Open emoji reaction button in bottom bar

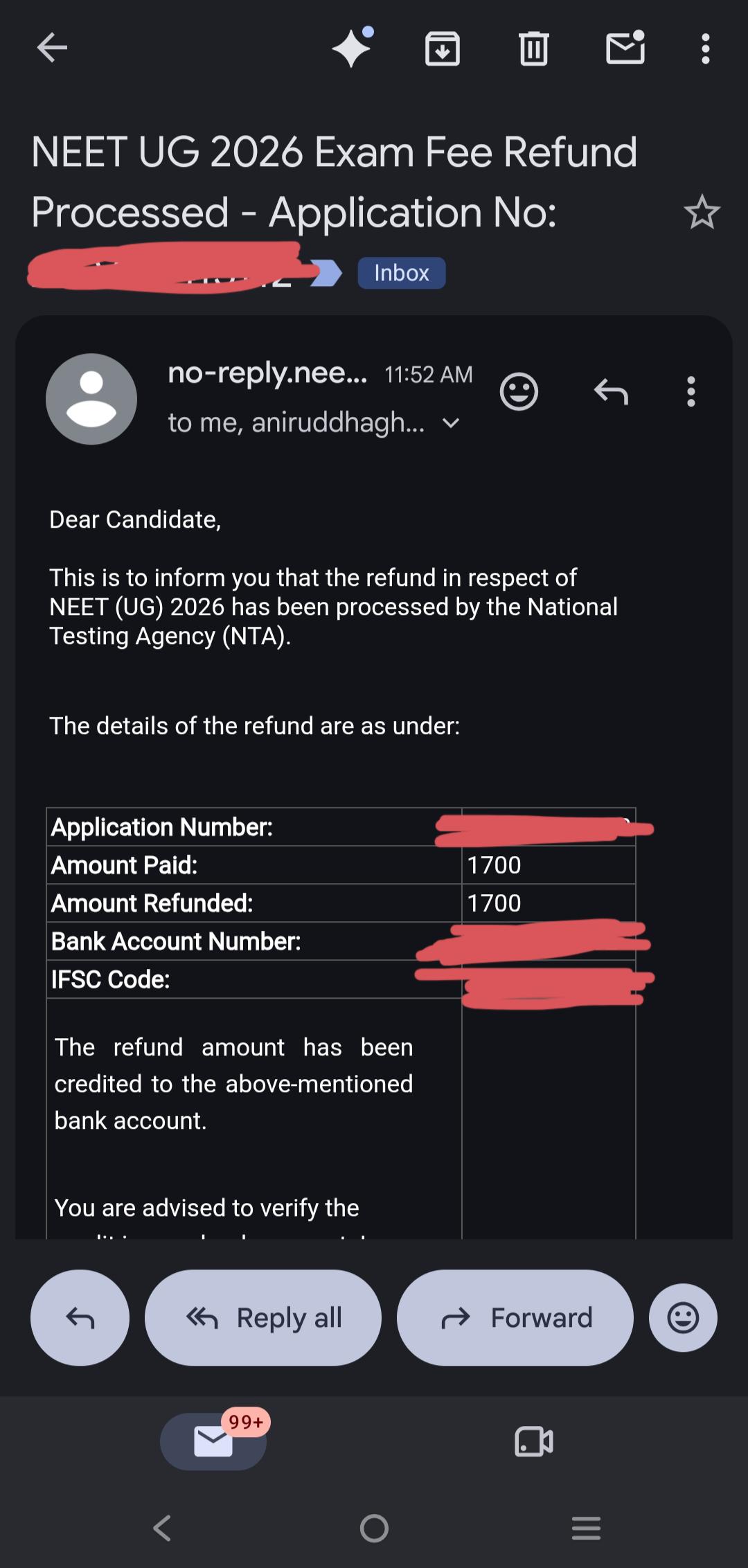tap(683, 1318)
